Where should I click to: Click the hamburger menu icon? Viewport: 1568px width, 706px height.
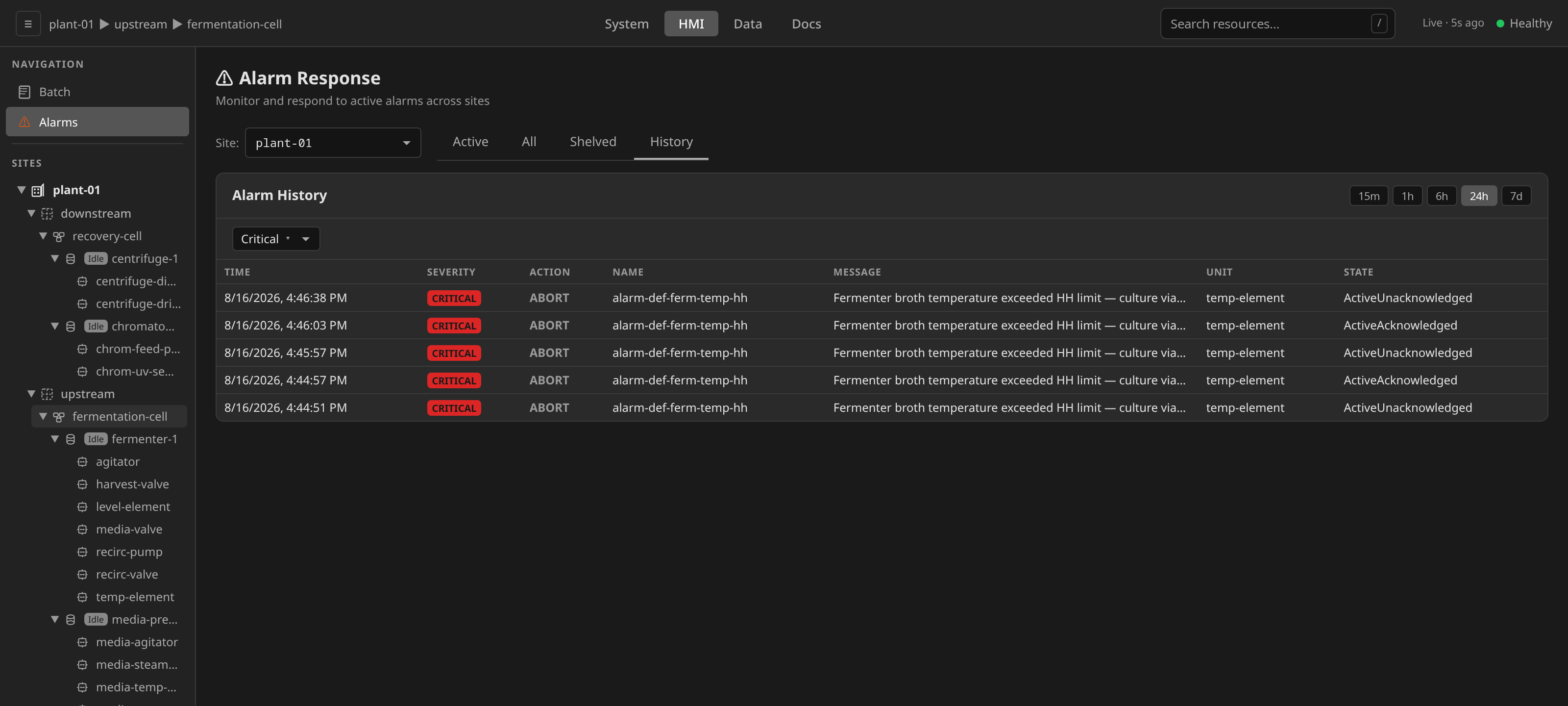click(x=28, y=24)
